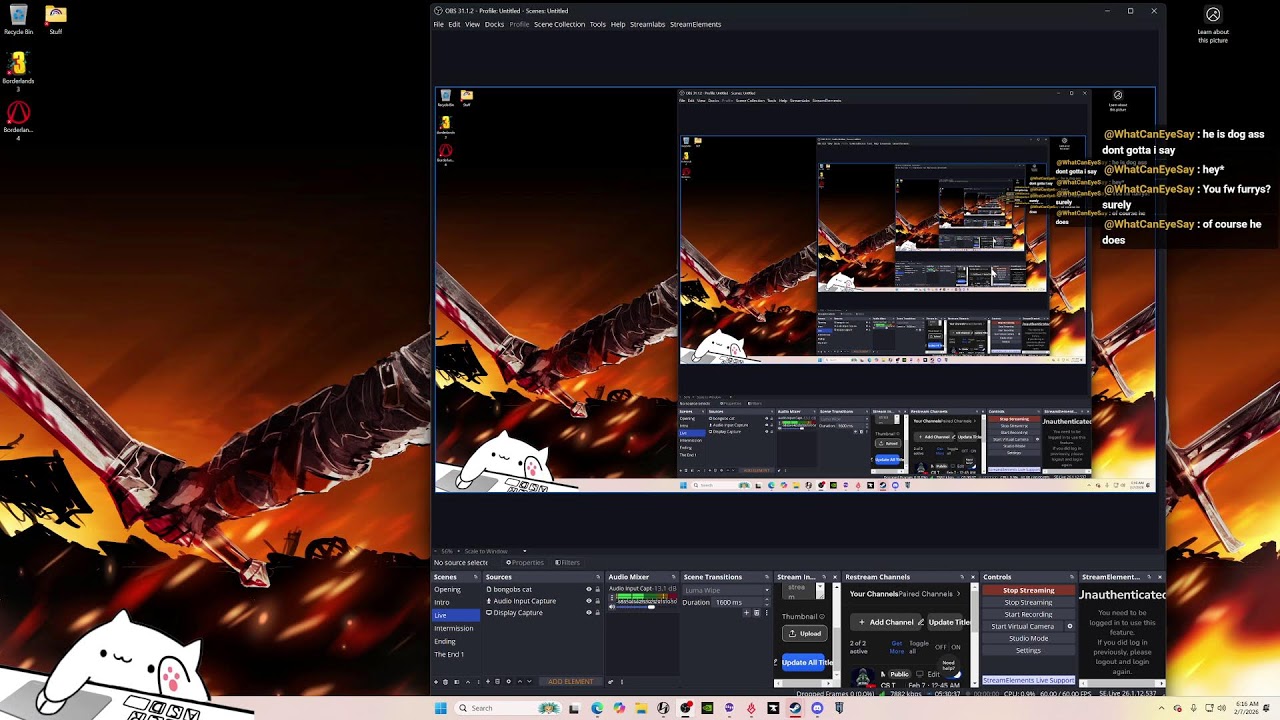Click Add Channel in Restream Channels

[885, 622]
